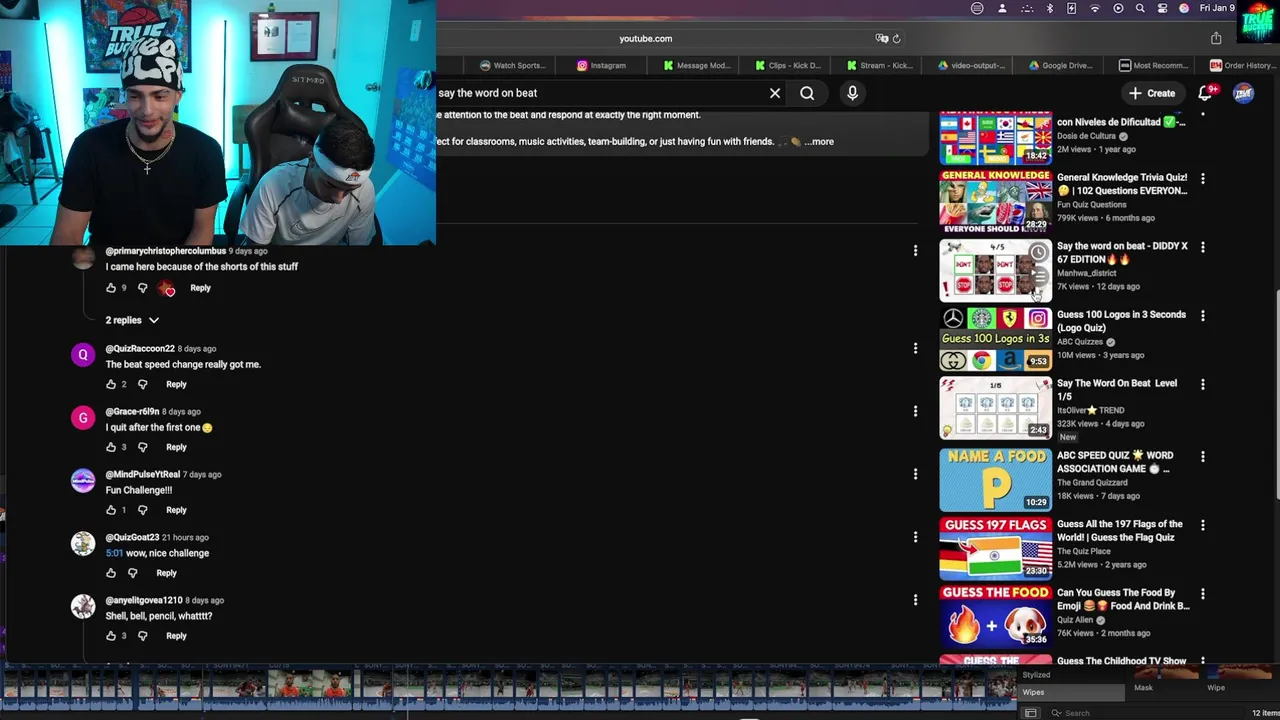1280x720 pixels.
Task: Reply to QuizGoat23's comment
Action: point(166,573)
